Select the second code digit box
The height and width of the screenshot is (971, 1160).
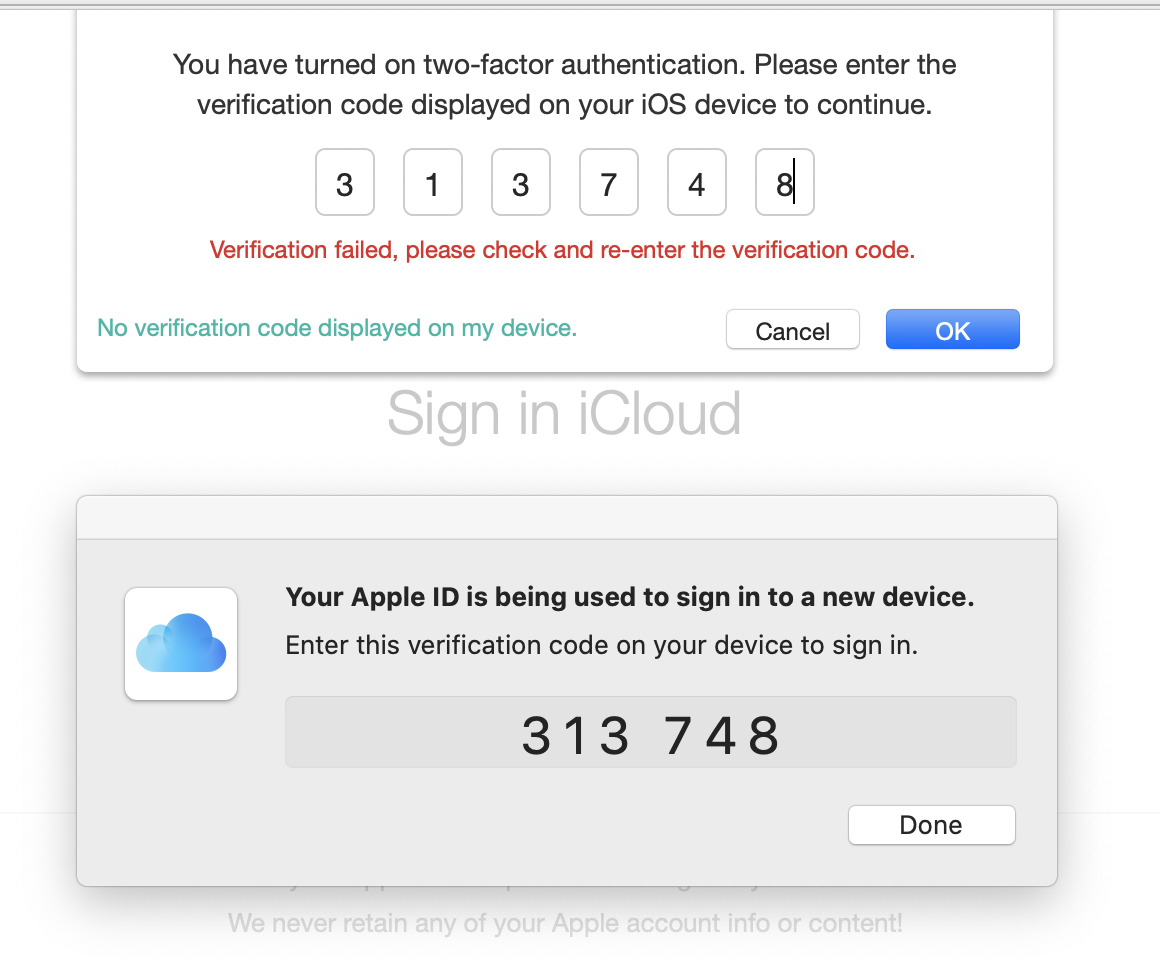433,183
